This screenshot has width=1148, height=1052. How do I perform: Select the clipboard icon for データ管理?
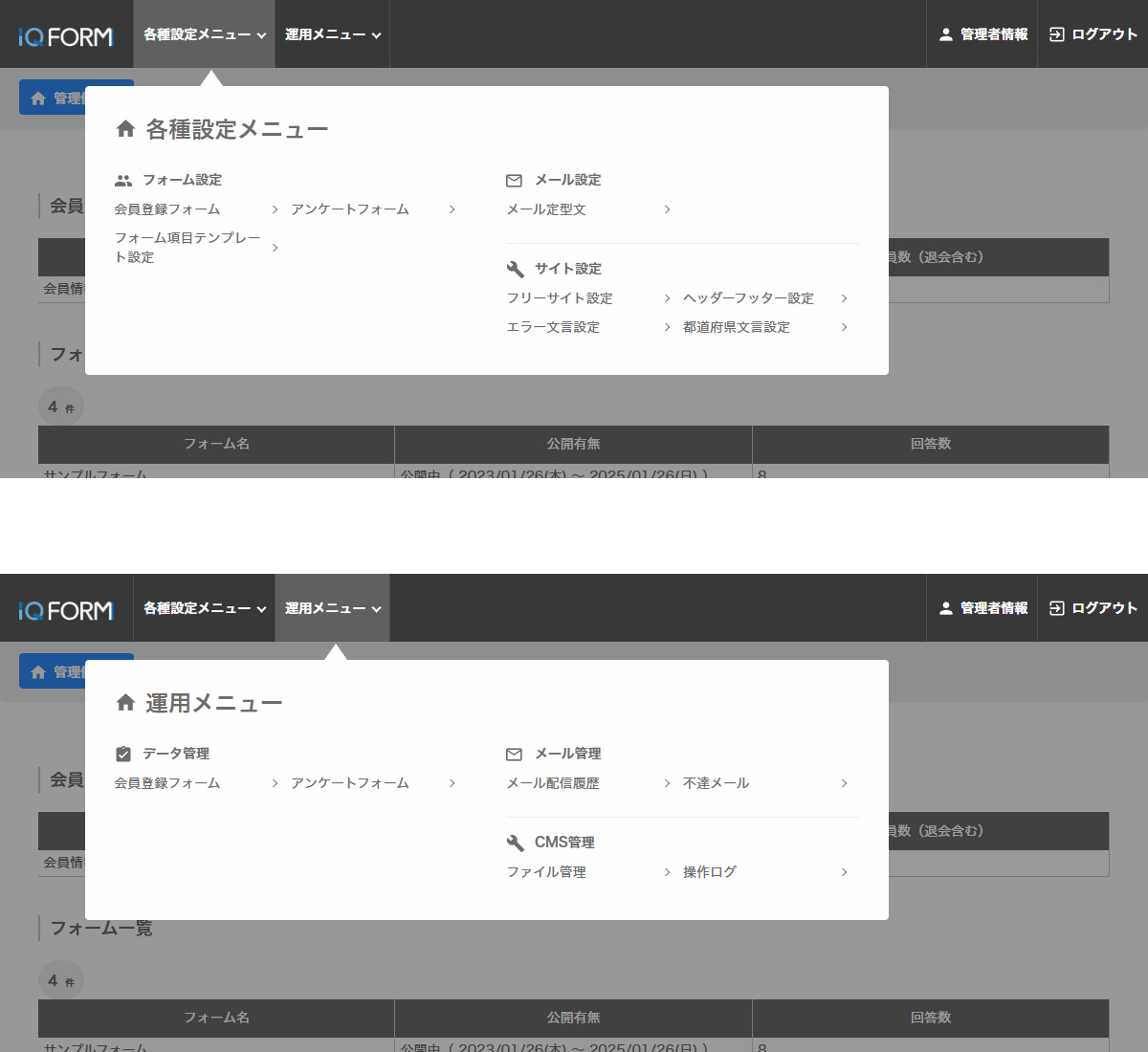[123, 753]
